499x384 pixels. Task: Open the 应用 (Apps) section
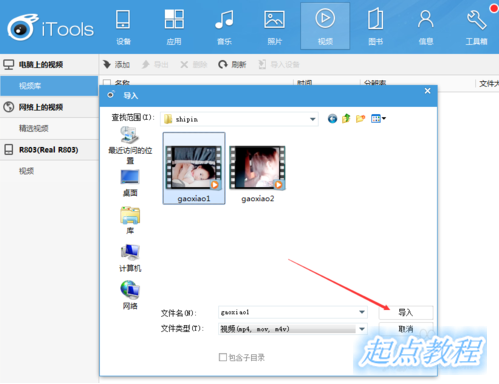174,27
